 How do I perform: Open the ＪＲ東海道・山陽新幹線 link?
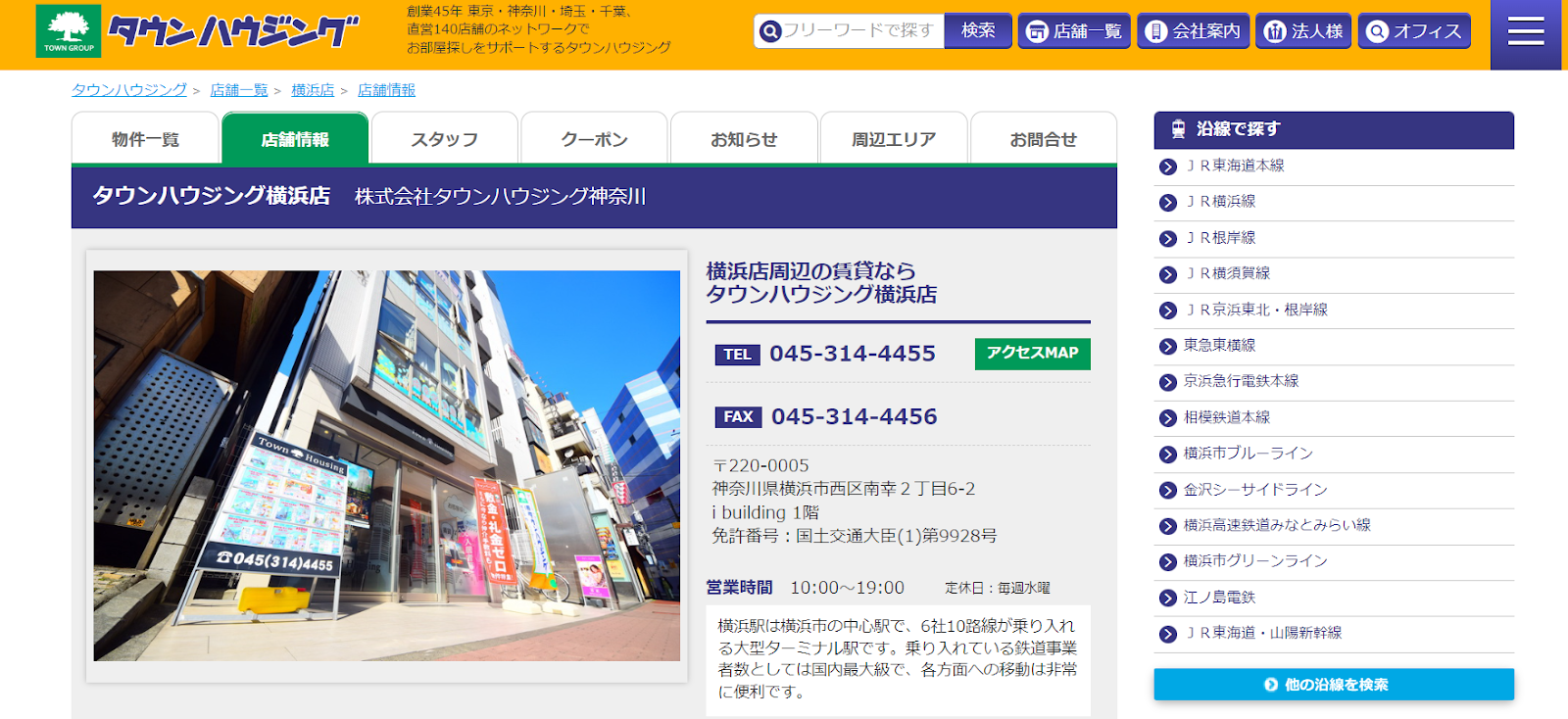[x=1263, y=633]
